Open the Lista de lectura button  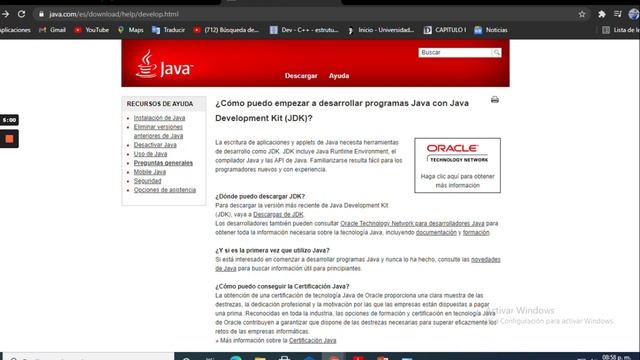(621, 30)
